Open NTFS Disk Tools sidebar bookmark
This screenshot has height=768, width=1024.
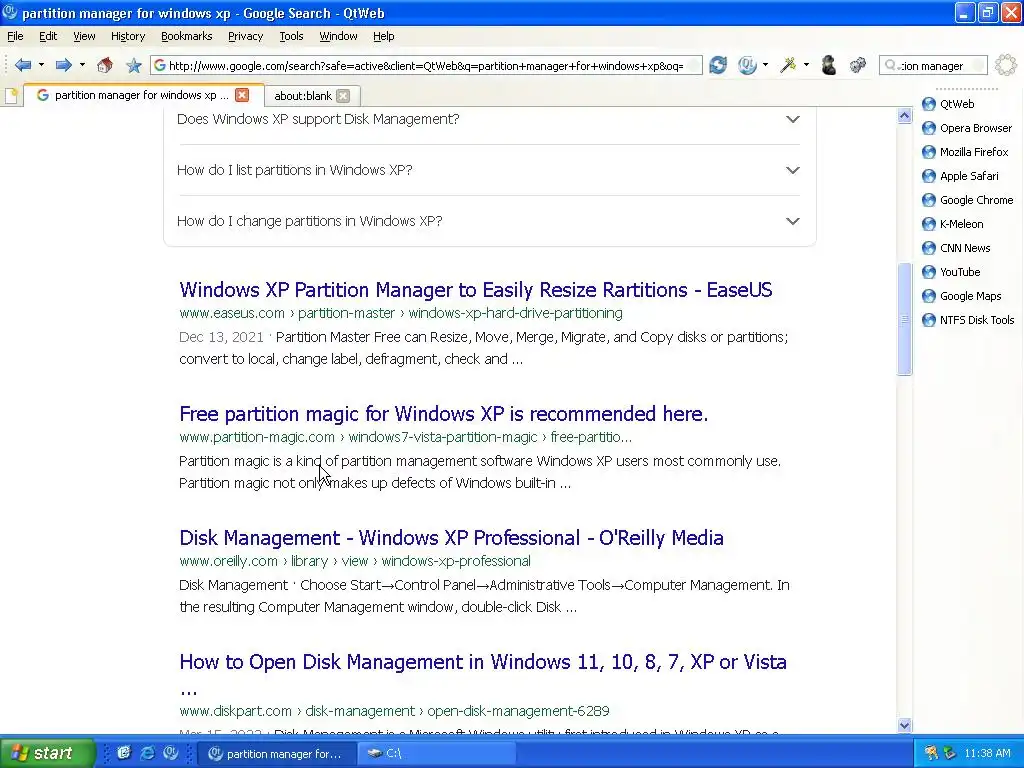tap(968, 320)
